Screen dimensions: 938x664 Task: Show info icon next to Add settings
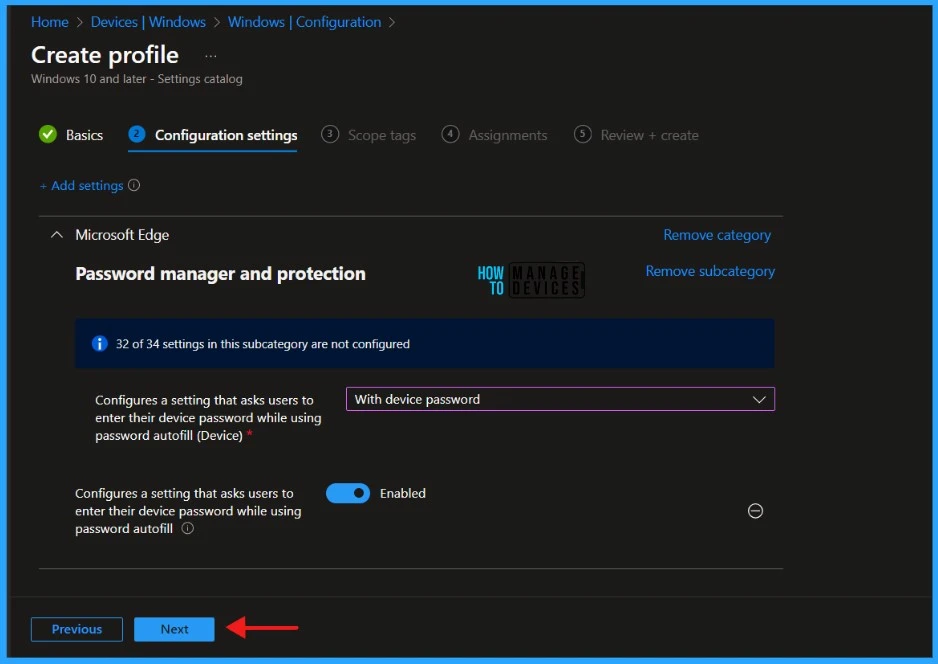click(134, 185)
